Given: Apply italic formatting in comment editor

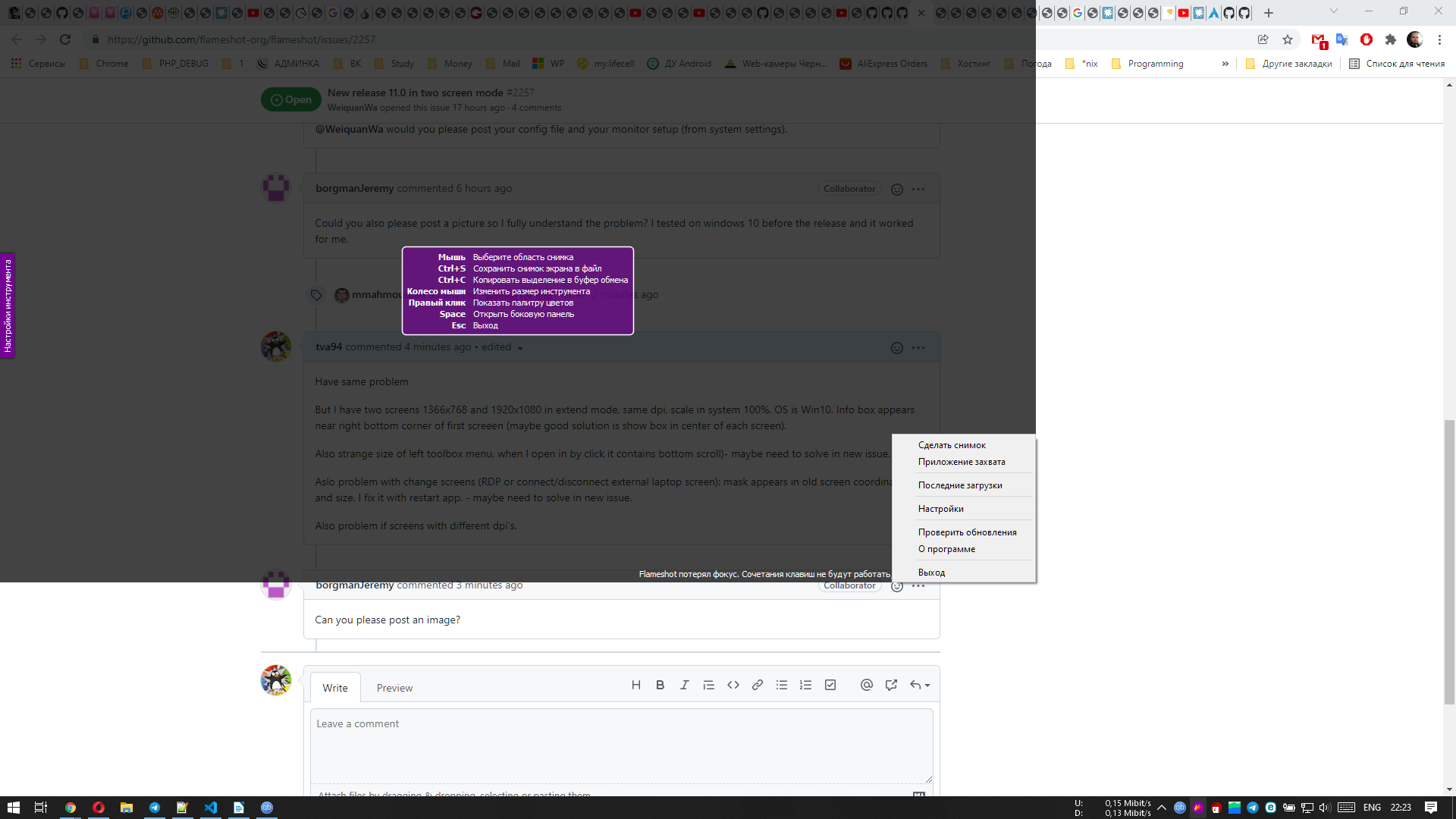Looking at the screenshot, I should click(684, 685).
